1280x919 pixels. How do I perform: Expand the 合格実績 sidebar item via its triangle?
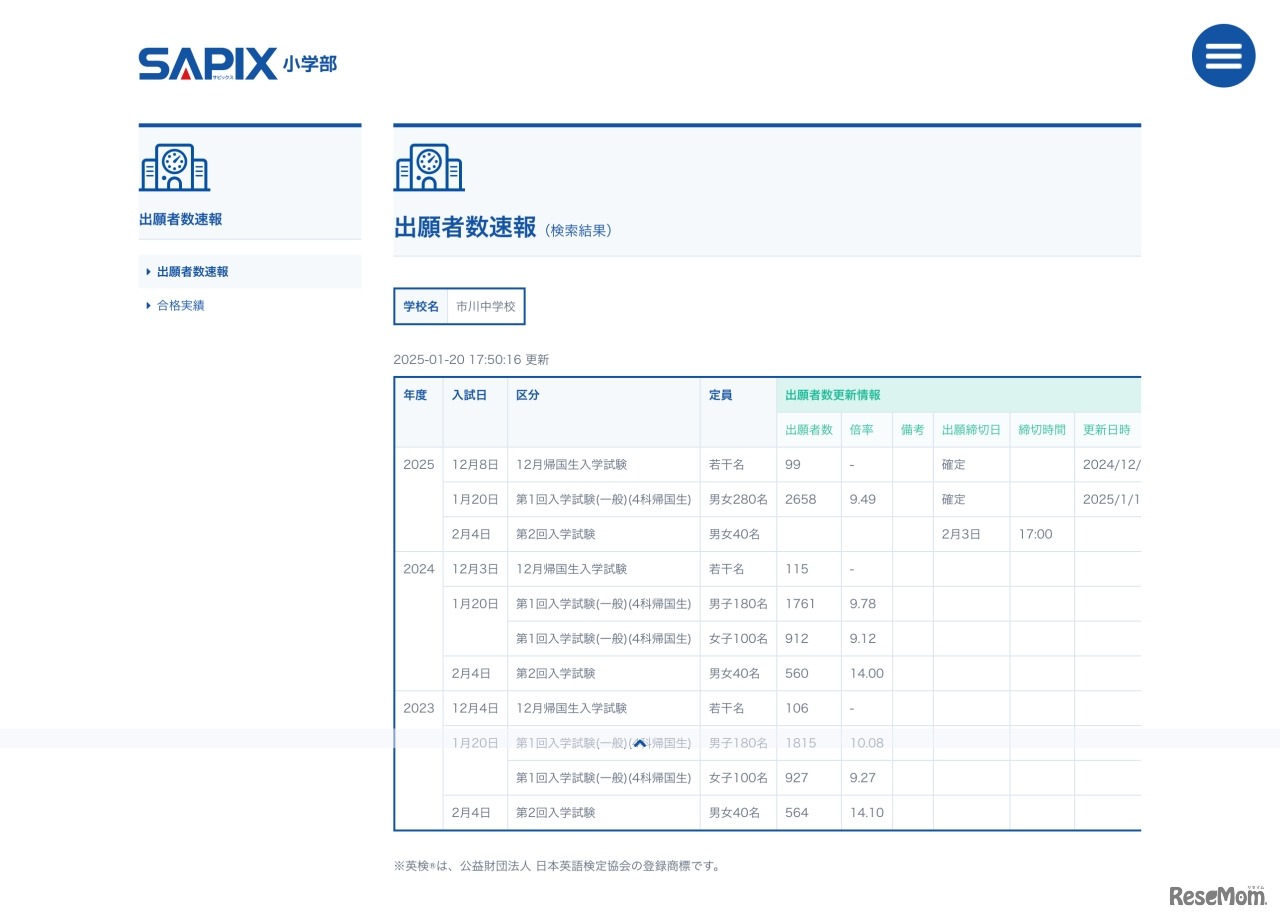pyautogui.click(x=148, y=305)
